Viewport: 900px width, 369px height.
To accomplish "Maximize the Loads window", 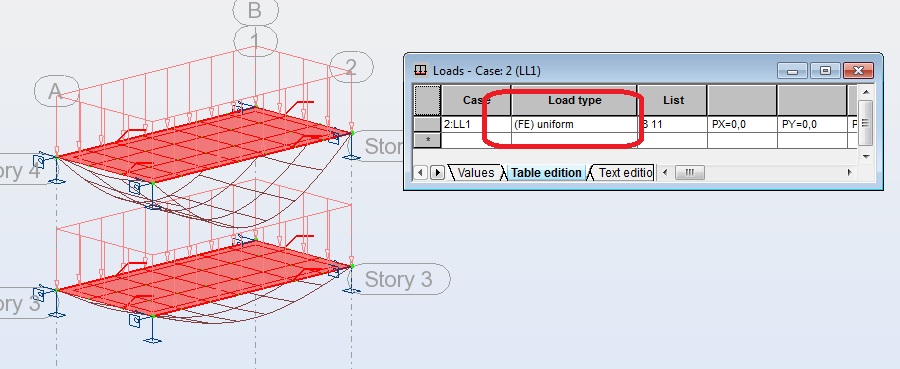I will tap(825, 71).
